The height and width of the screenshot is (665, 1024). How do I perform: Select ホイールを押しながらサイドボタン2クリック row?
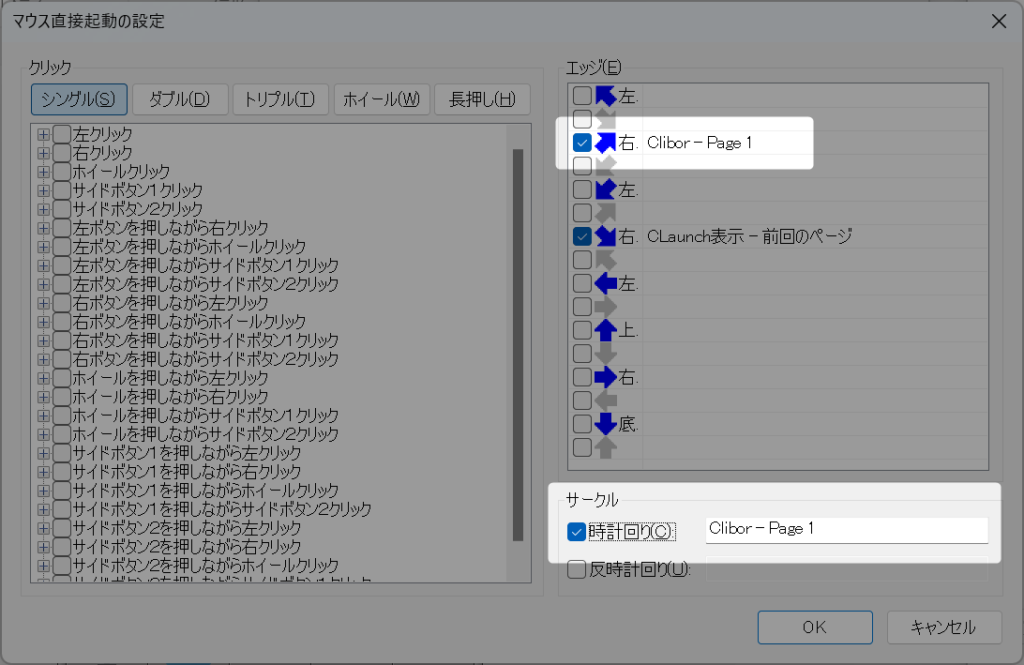pos(206,434)
